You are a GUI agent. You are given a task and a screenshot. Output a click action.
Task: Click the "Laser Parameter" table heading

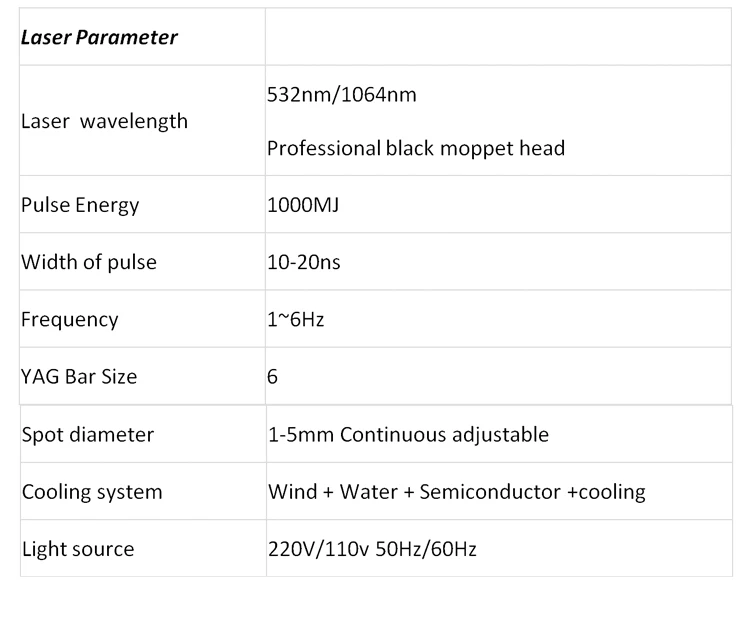pos(99,38)
